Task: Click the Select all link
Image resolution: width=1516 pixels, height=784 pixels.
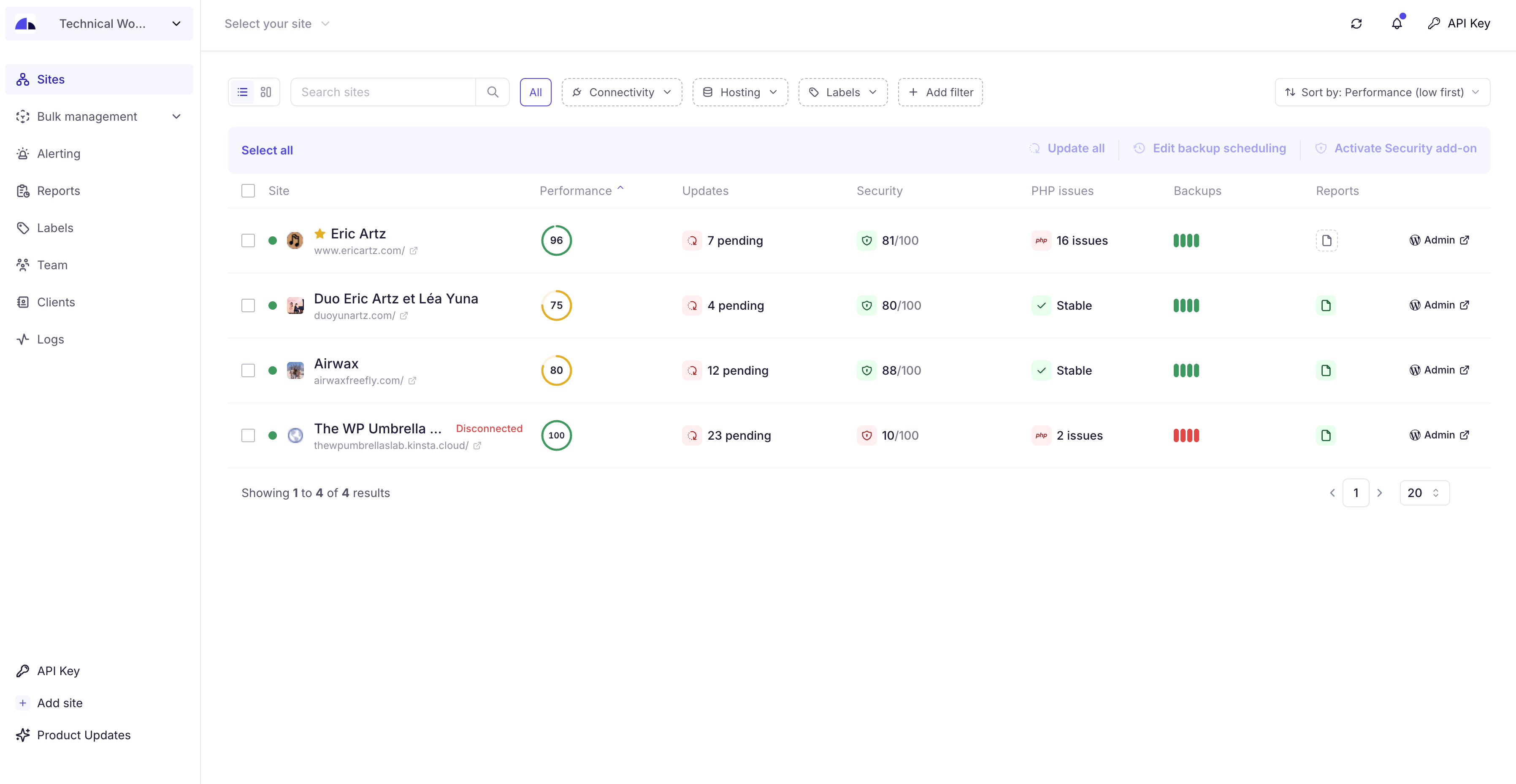Action: 267,150
